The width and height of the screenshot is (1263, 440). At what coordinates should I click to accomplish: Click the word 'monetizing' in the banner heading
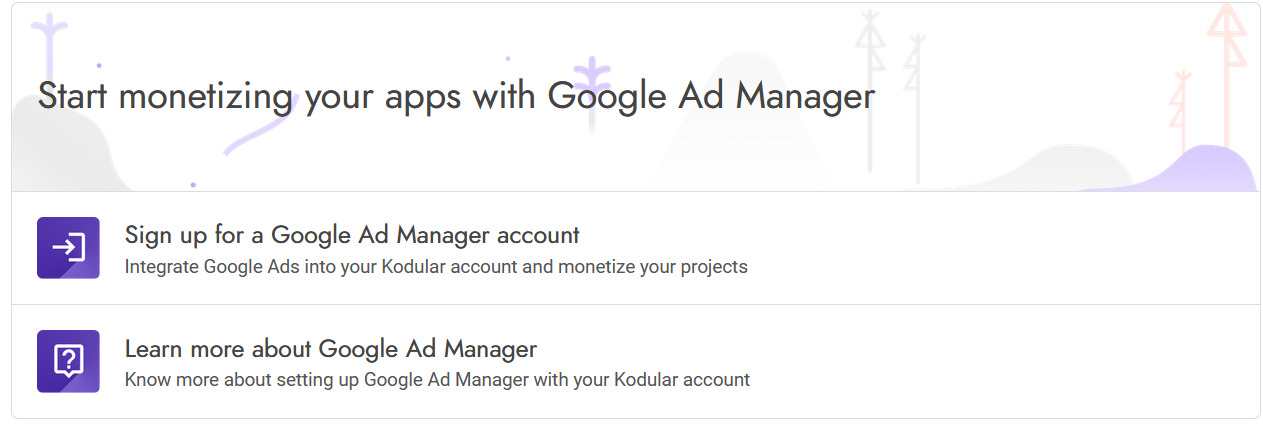click(x=206, y=97)
